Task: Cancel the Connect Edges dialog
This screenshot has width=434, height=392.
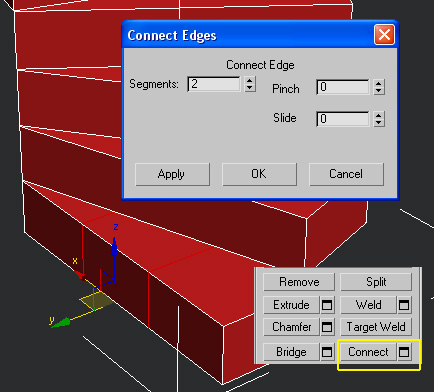Action: [346, 174]
